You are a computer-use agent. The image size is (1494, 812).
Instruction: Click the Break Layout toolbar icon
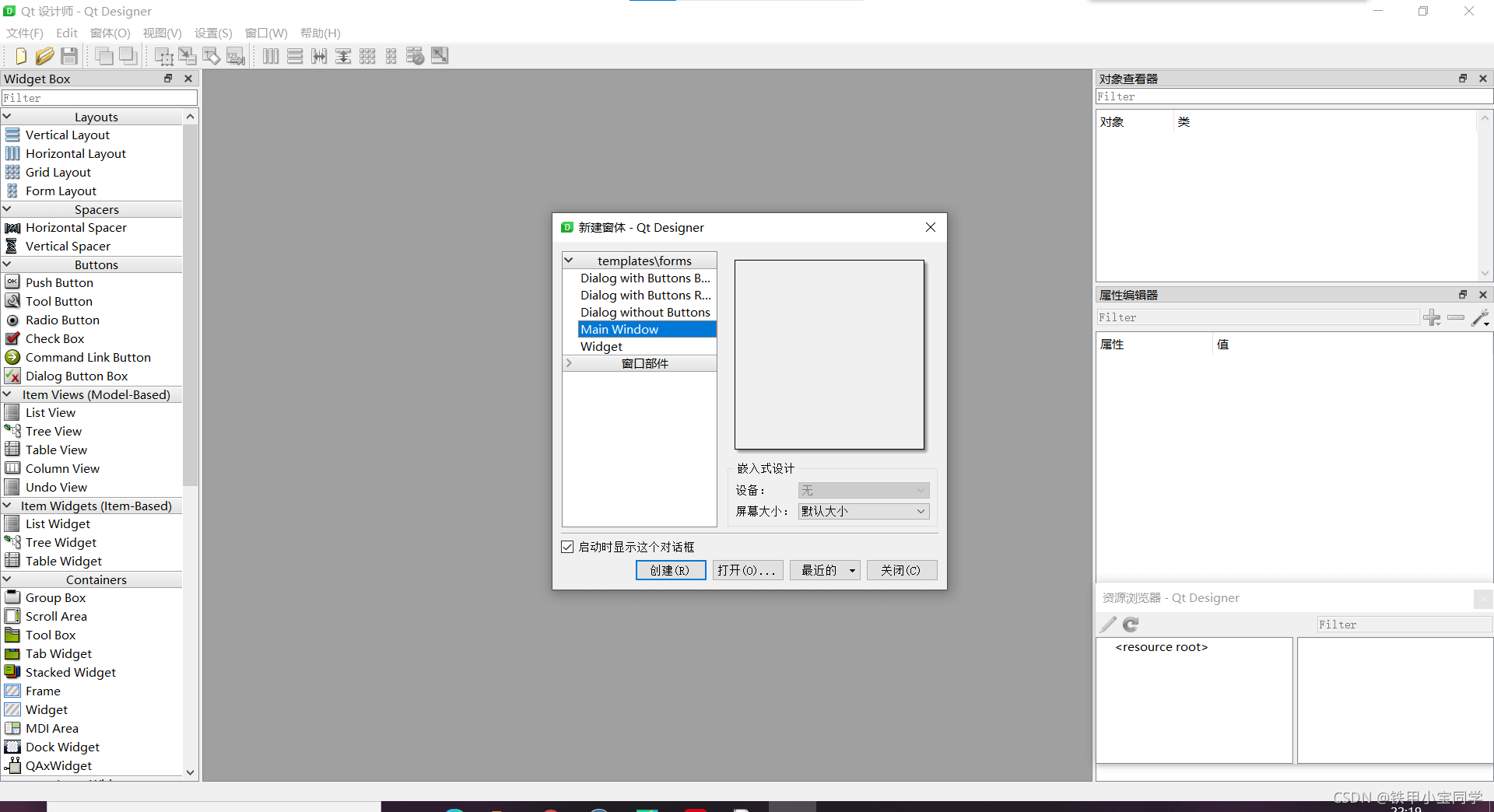click(x=416, y=56)
